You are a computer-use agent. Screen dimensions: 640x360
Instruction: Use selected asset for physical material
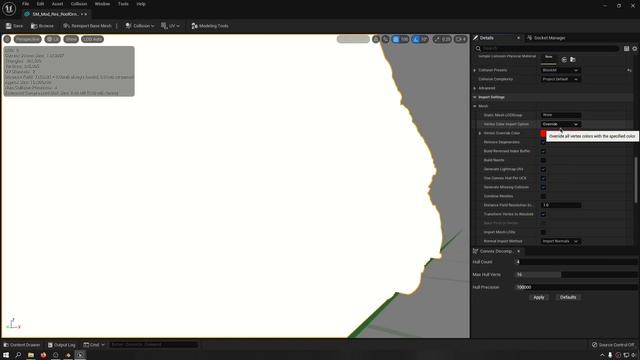click(x=564, y=60)
